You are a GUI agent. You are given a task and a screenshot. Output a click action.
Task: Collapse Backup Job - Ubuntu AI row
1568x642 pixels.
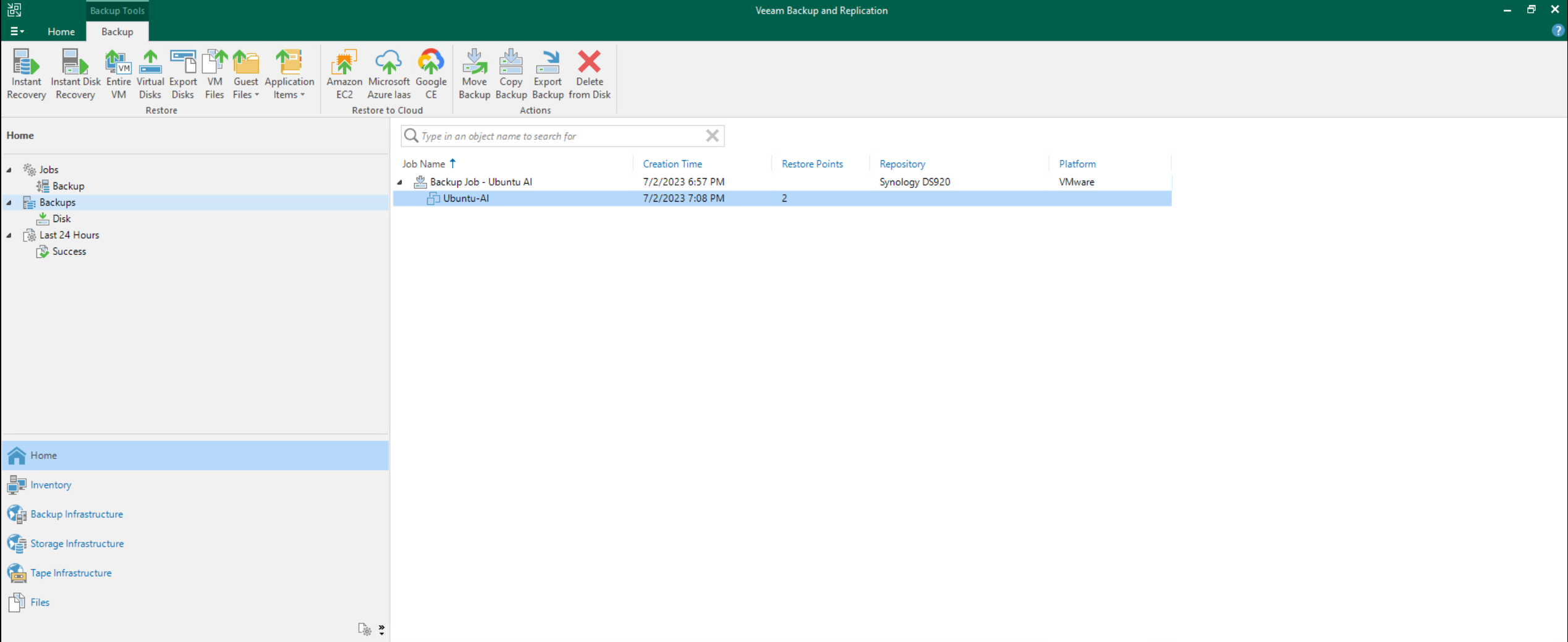click(400, 182)
